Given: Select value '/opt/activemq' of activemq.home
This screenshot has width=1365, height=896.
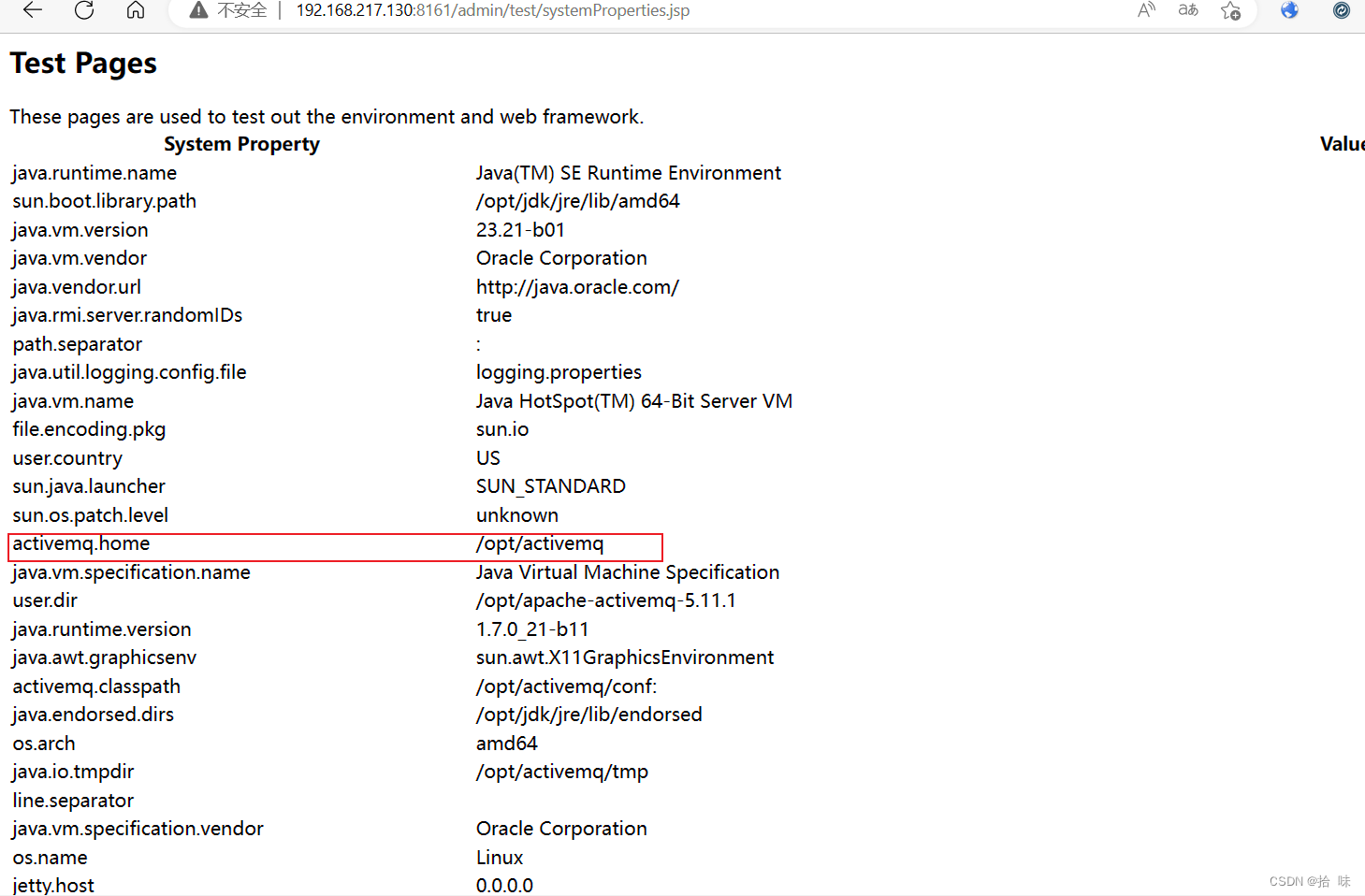Looking at the screenshot, I should coord(540,543).
